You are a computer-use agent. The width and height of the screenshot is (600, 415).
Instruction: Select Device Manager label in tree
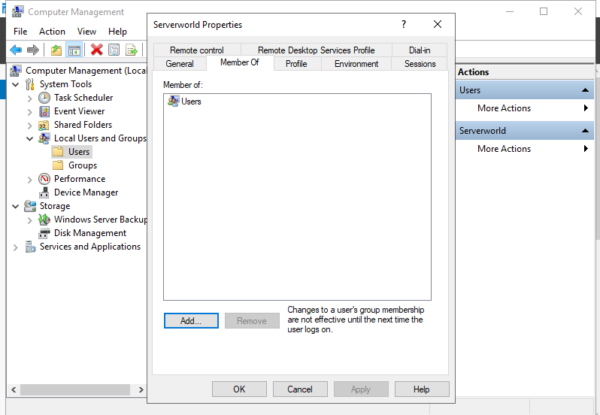[x=86, y=192]
